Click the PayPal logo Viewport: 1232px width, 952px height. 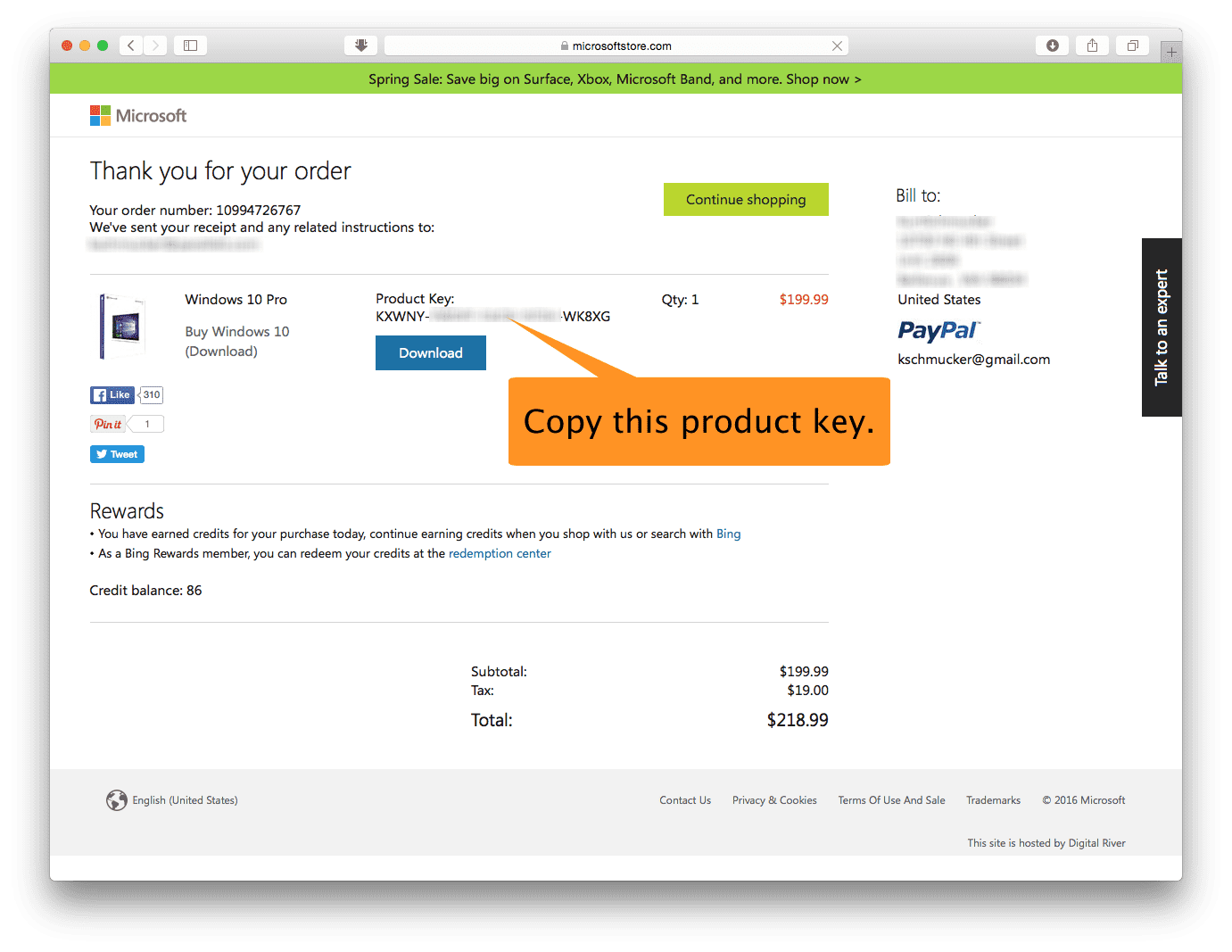(x=938, y=331)
